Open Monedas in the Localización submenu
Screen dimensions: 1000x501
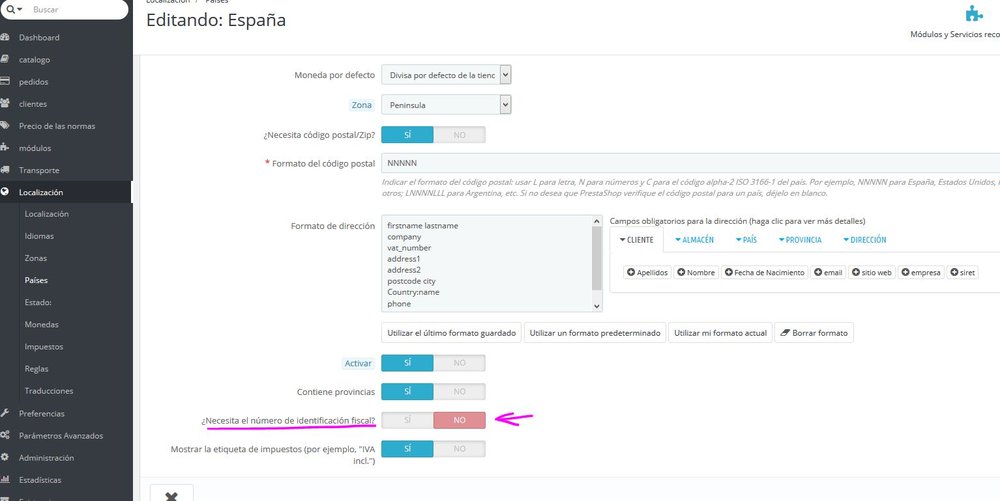(x=42, y=324)
